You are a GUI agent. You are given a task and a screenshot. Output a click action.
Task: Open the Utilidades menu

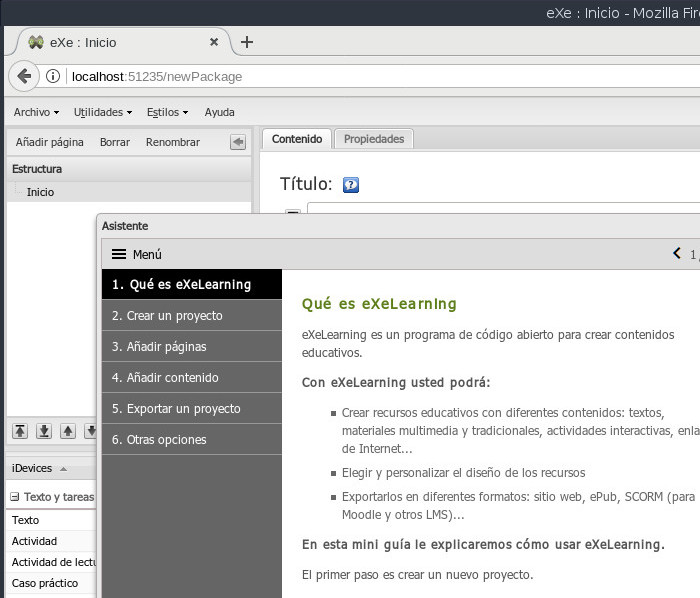[103, 112]
